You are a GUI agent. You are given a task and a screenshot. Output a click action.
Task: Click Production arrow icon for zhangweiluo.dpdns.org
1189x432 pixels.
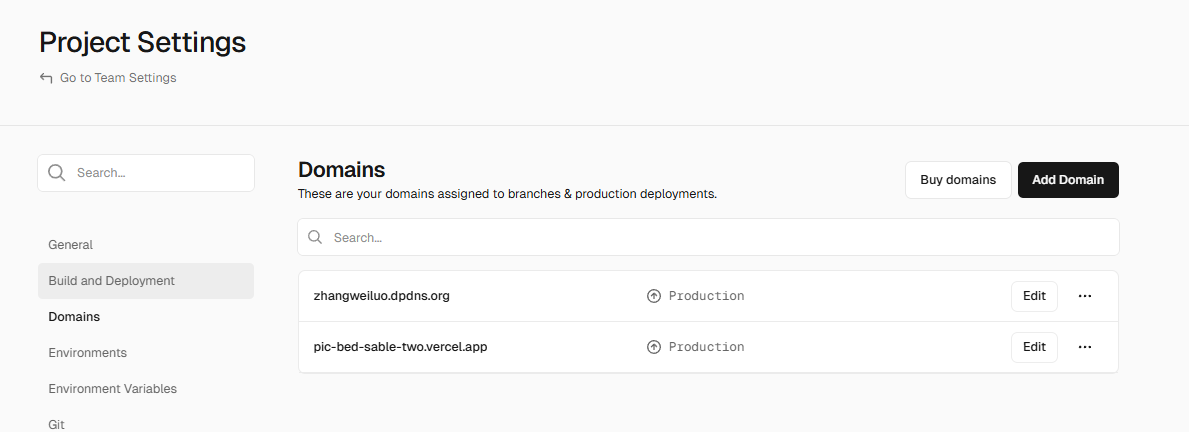click(x=654, y=296)
